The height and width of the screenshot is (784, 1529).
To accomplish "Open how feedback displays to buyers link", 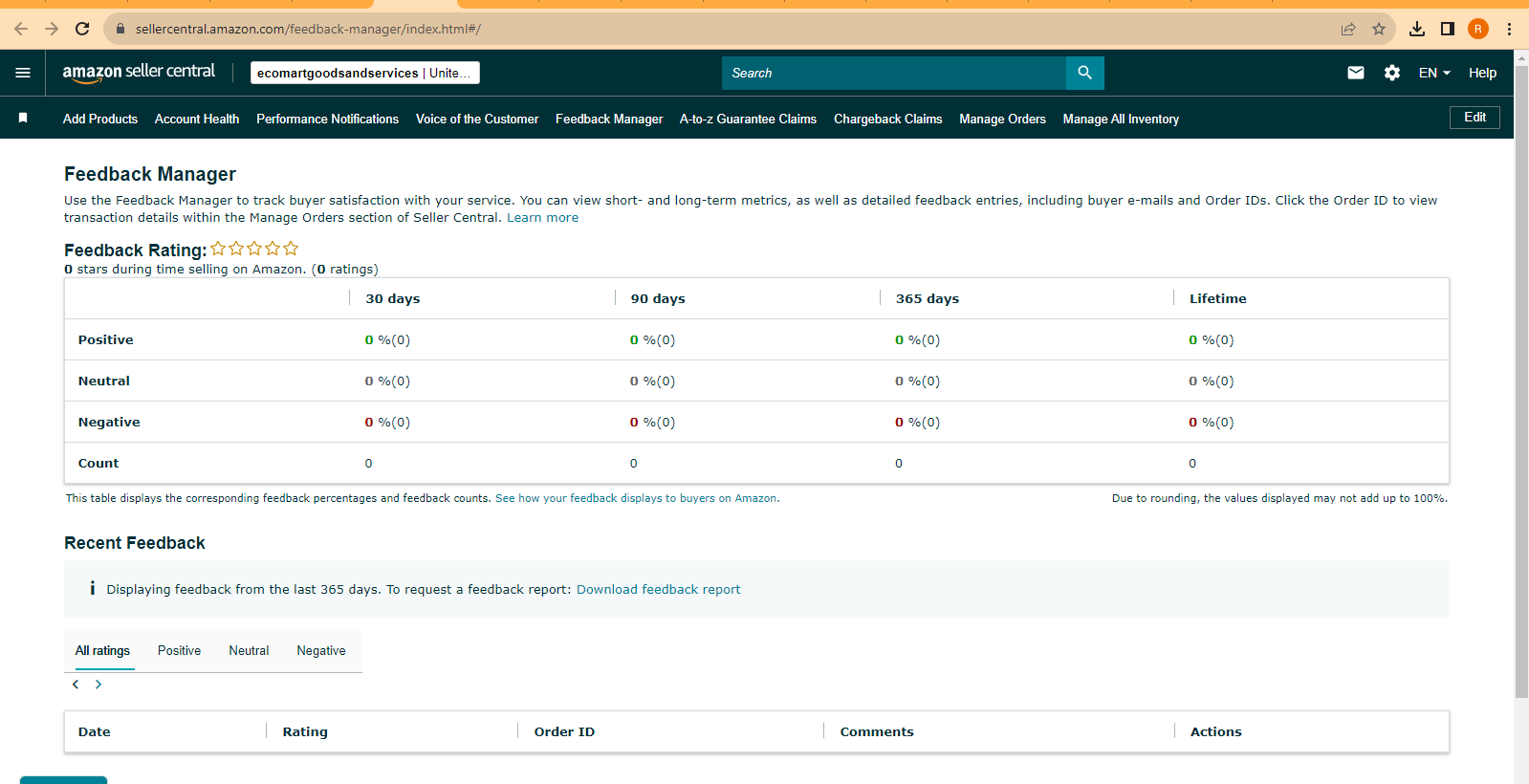I will coord(637,498).
